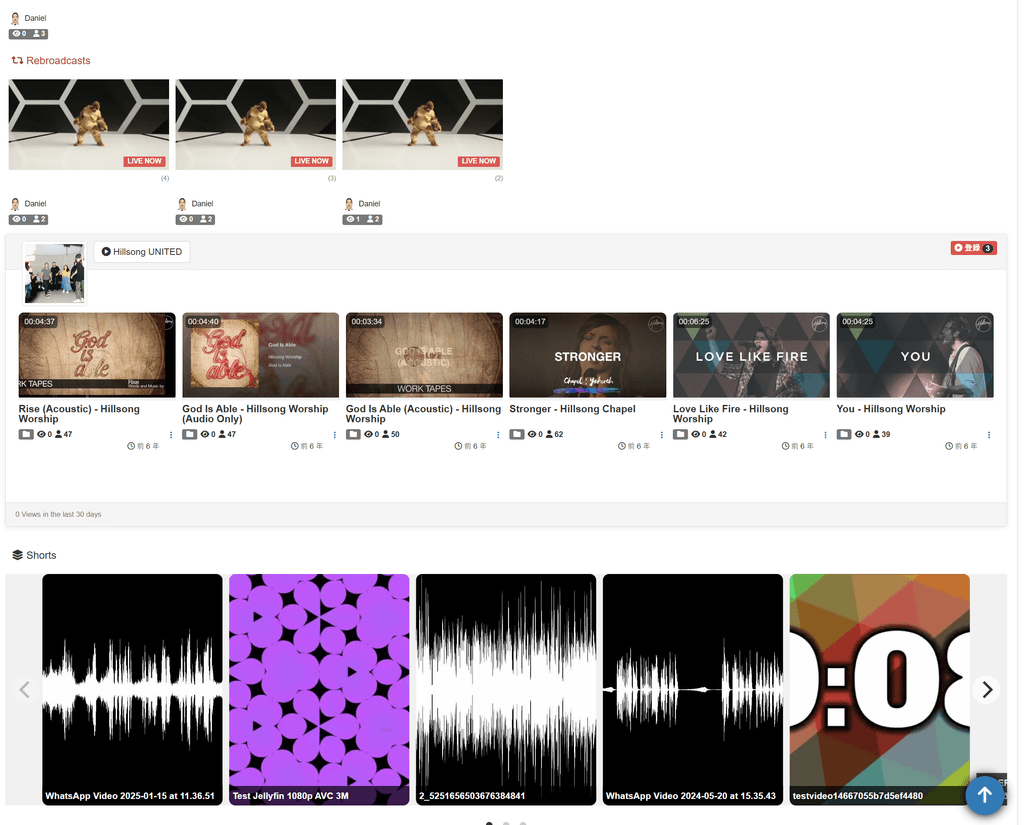1024x825 pixels.
Task: Open short Test Jellyfin 1080p AVC 3M
Action: [319, 690]
